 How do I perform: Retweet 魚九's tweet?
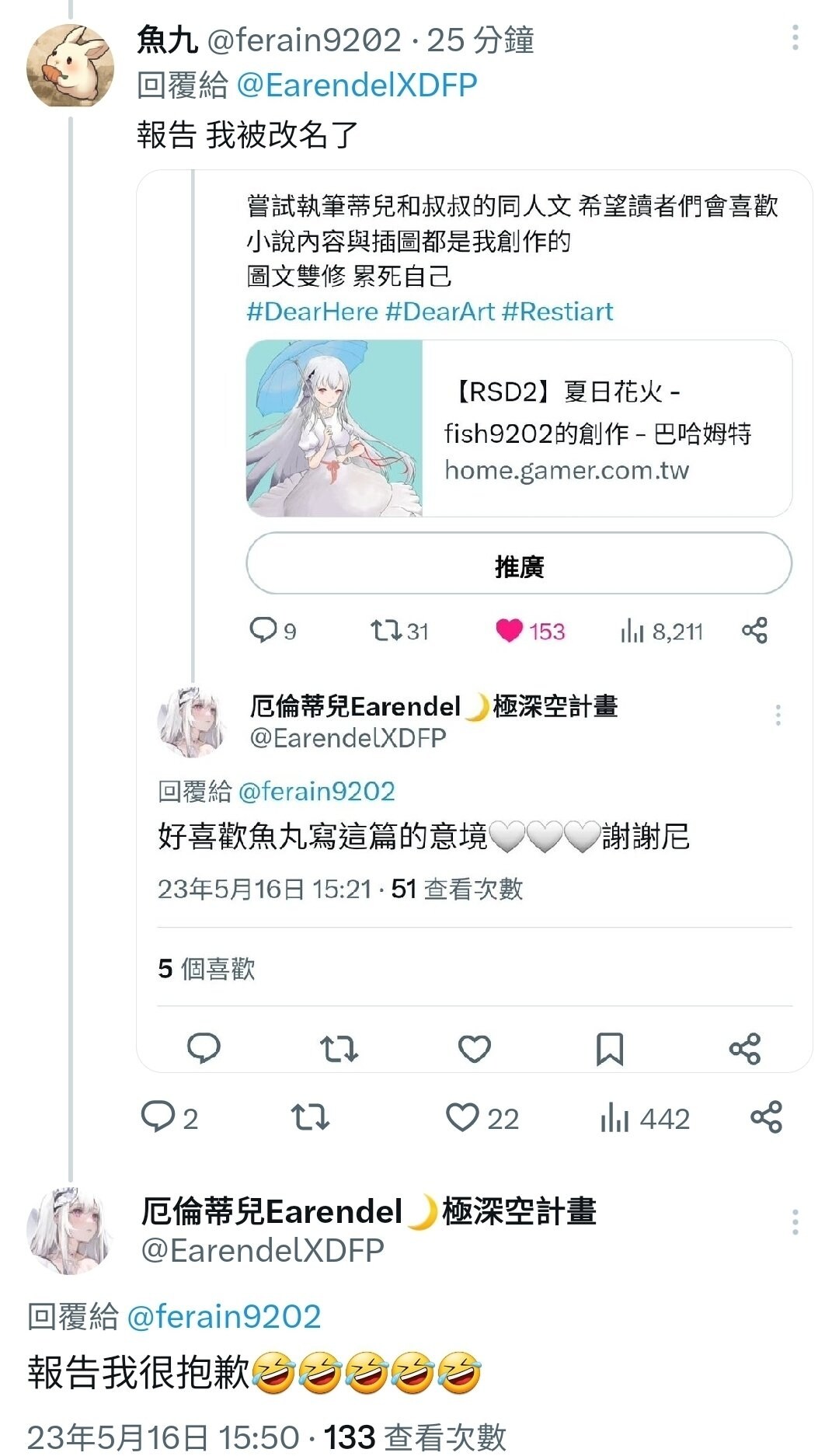310,1118
